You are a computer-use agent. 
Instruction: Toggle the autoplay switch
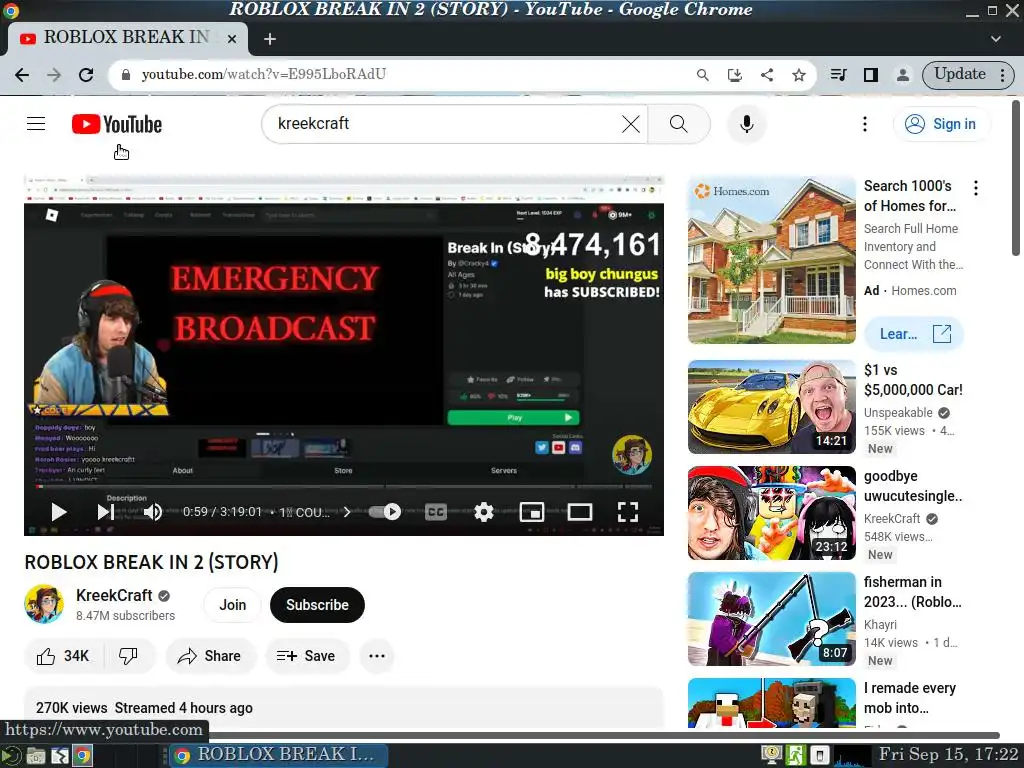click(385, 512)
